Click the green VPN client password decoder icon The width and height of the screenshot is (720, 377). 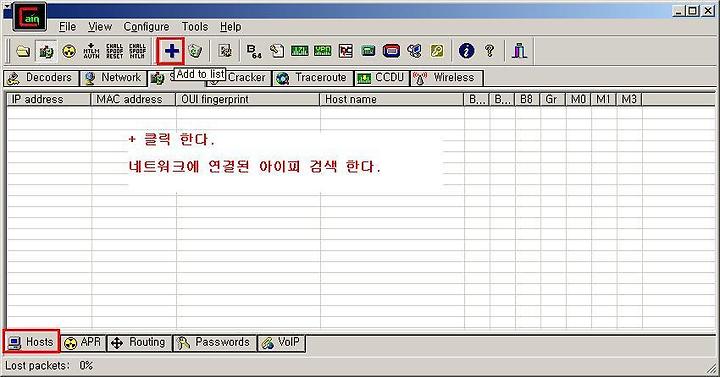coord(322,51)
